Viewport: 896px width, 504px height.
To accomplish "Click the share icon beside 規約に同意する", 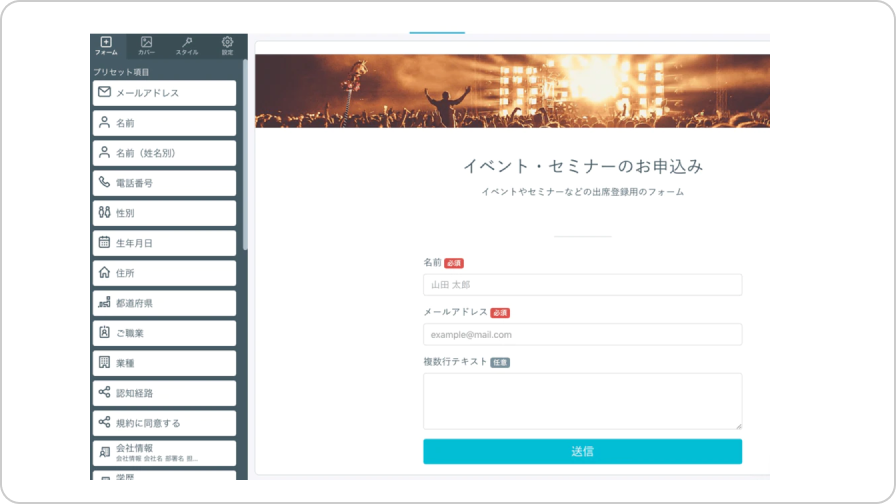I will click(x=104, y=422).
